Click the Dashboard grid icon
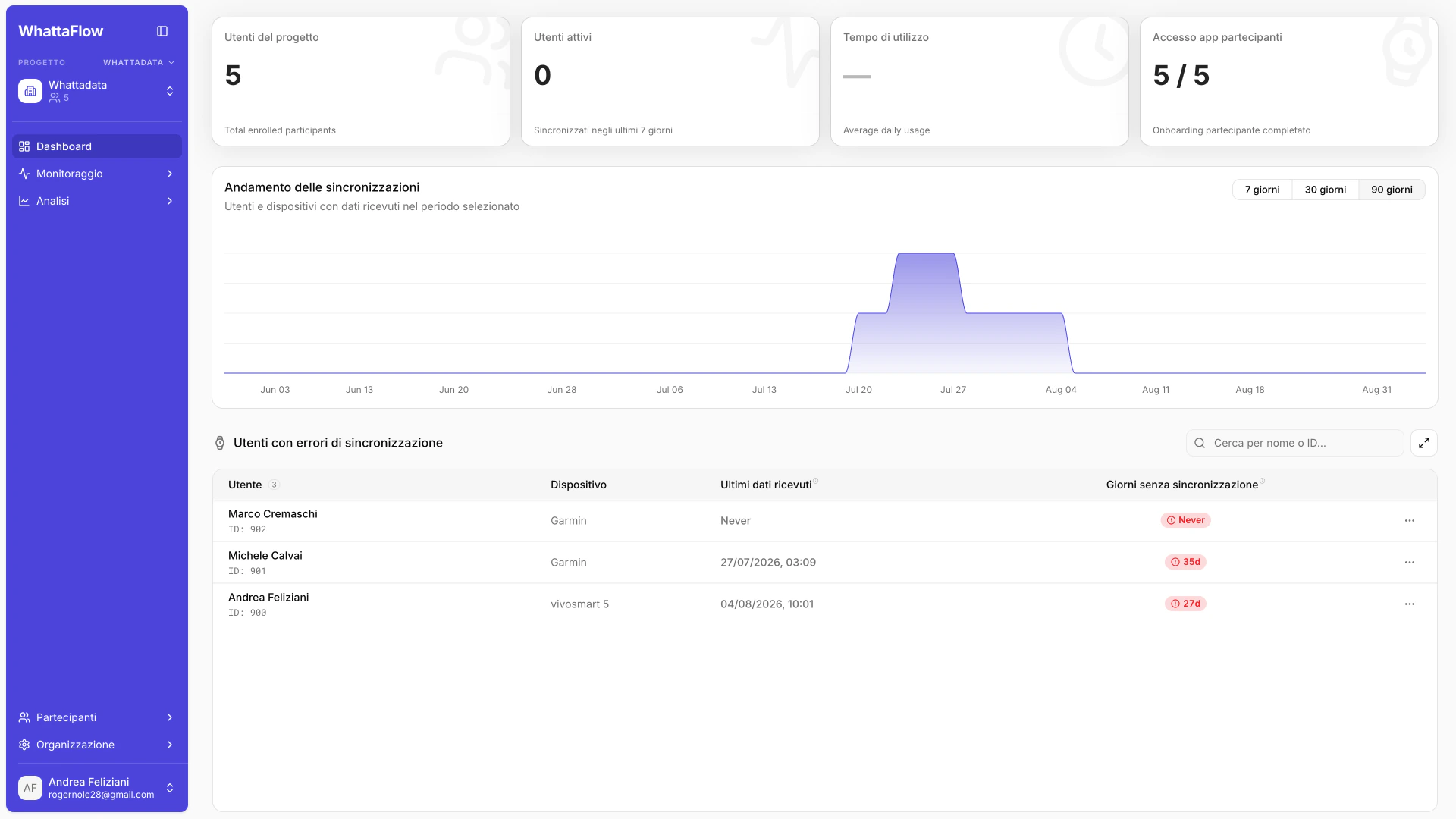Image resolution: width=1456 pixels, height=819 pixels. 24,146
